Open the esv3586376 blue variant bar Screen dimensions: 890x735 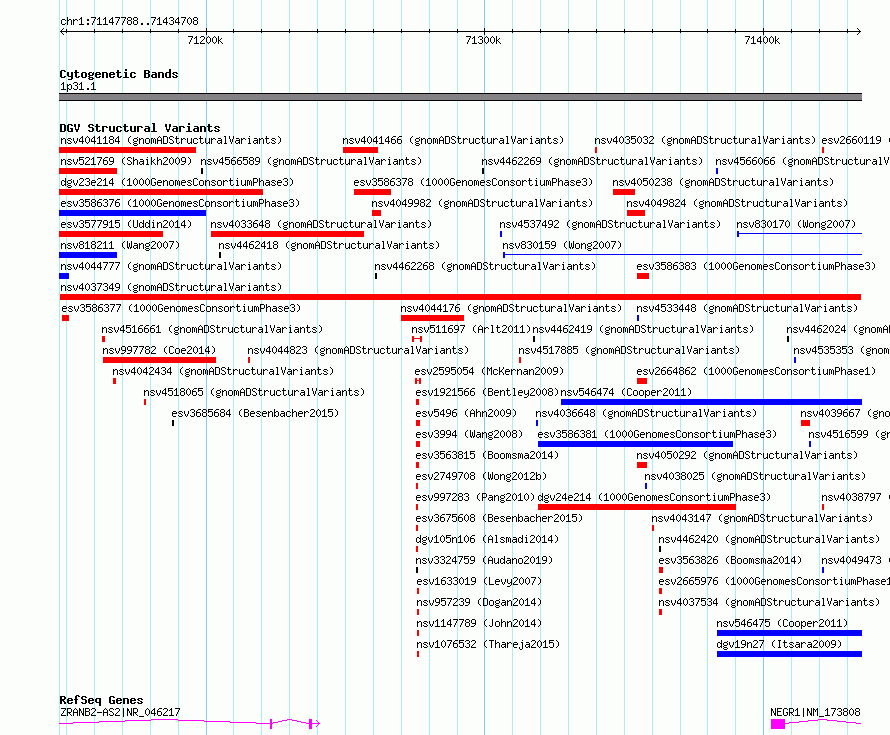click(133, 213)
